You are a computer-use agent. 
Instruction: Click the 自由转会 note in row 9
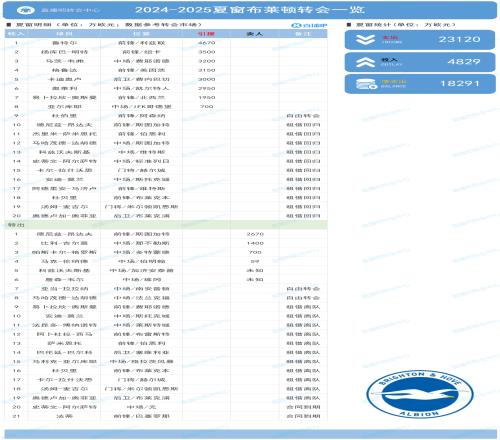click(x=303, y=116)
